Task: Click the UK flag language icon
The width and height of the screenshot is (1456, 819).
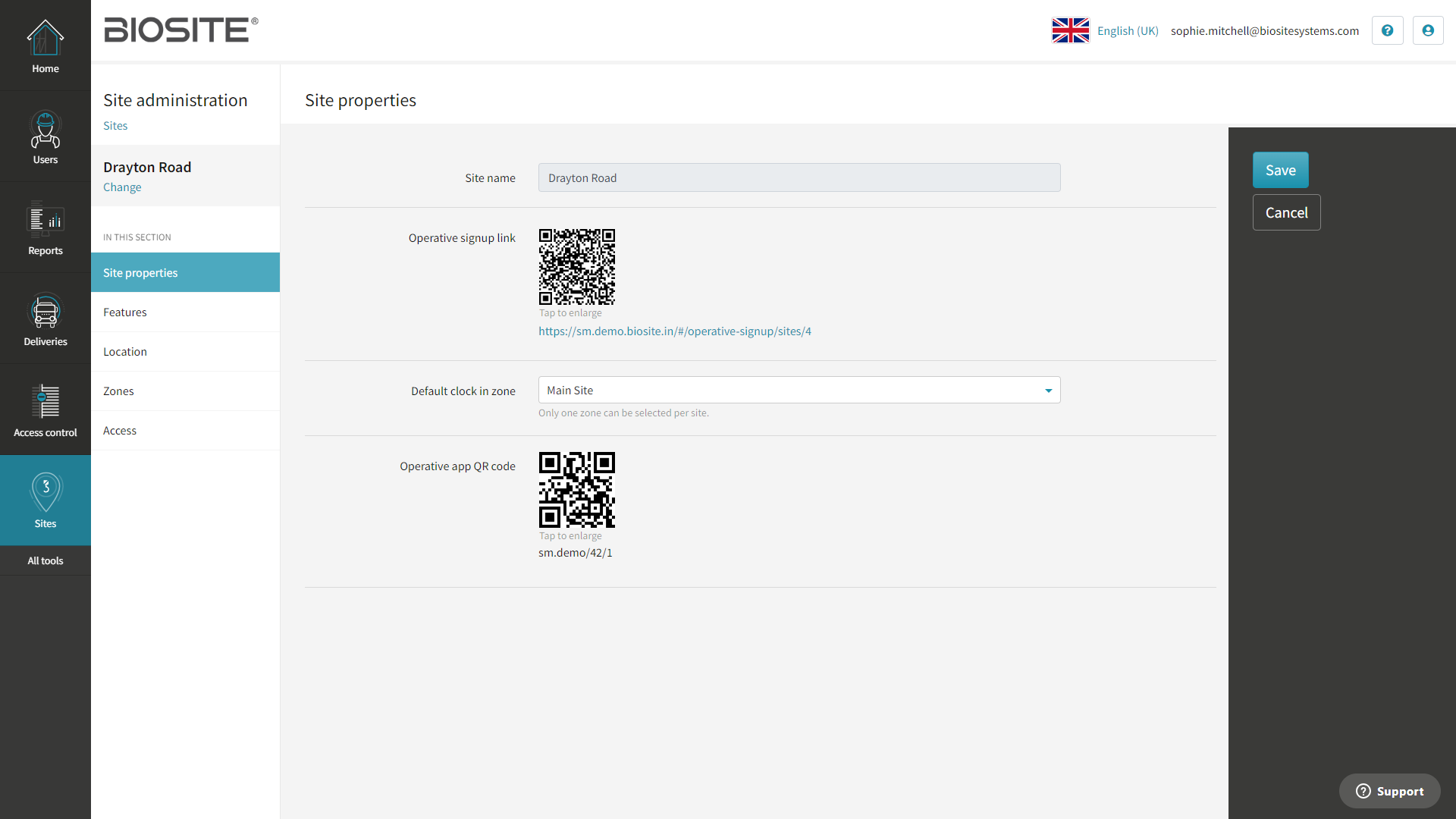Action: 1070,30
